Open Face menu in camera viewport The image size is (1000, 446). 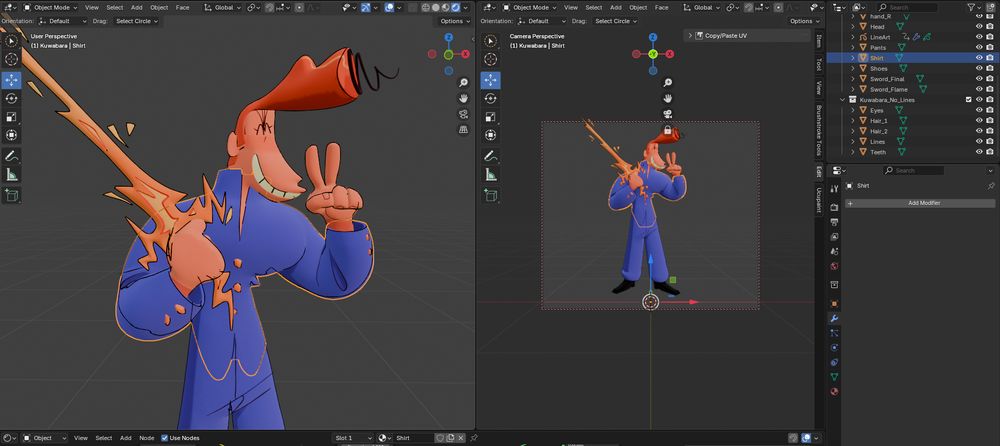[x=661, y=8]
